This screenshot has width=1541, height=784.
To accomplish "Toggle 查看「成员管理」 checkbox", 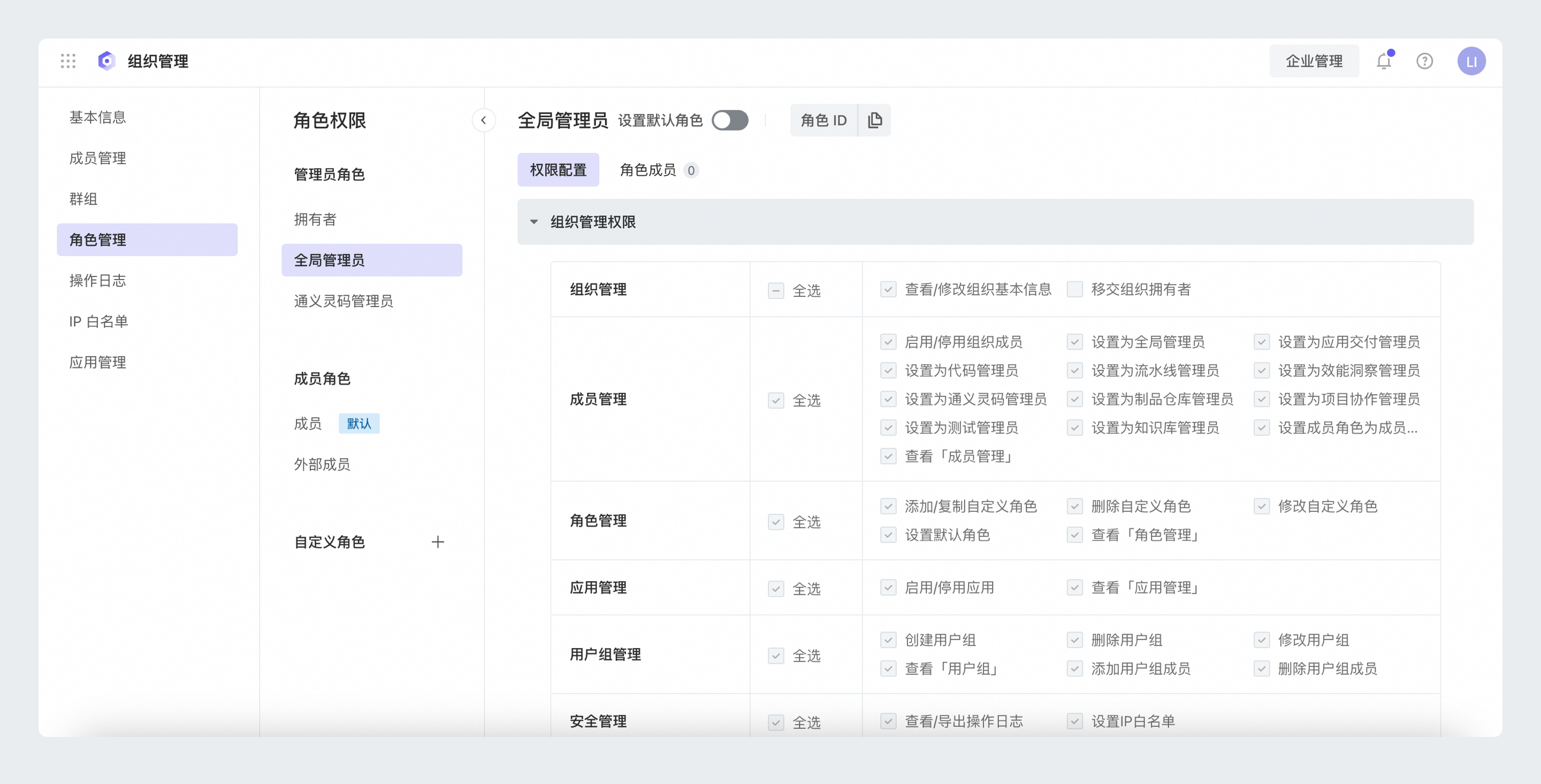I will coord(888,456).
